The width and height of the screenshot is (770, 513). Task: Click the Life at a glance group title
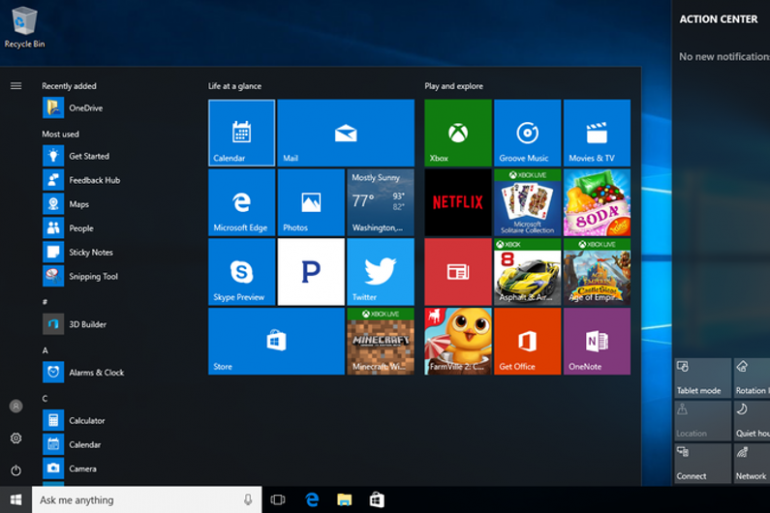click(x=235, y=86)
